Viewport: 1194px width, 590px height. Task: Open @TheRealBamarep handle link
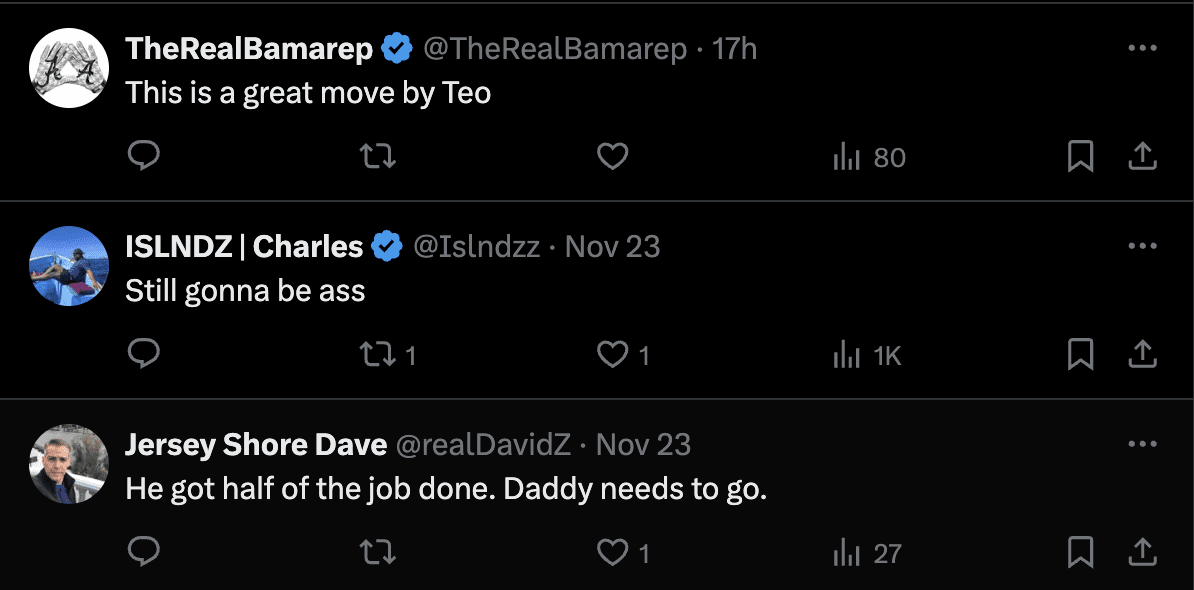tap(554, 49)
